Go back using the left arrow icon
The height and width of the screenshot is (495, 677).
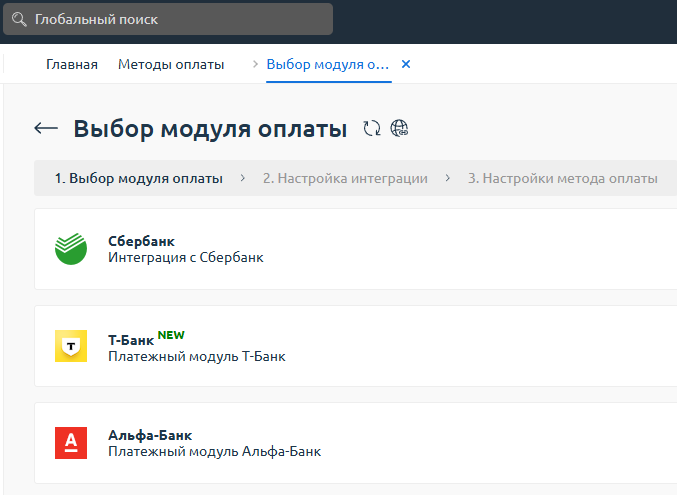(x=46, y=128)
